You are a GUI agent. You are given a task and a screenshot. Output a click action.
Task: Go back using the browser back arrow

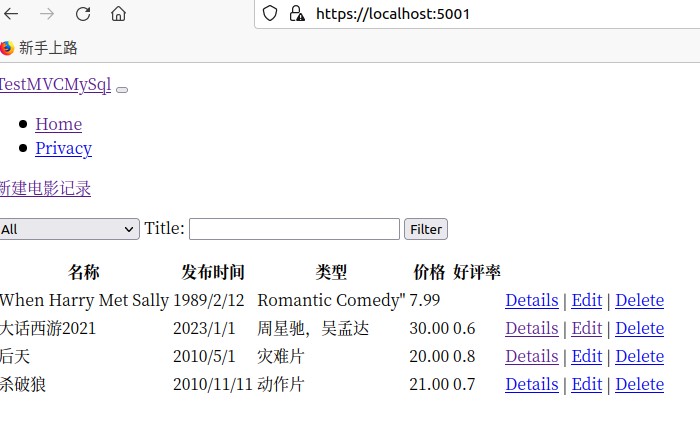tap(11, 14)
